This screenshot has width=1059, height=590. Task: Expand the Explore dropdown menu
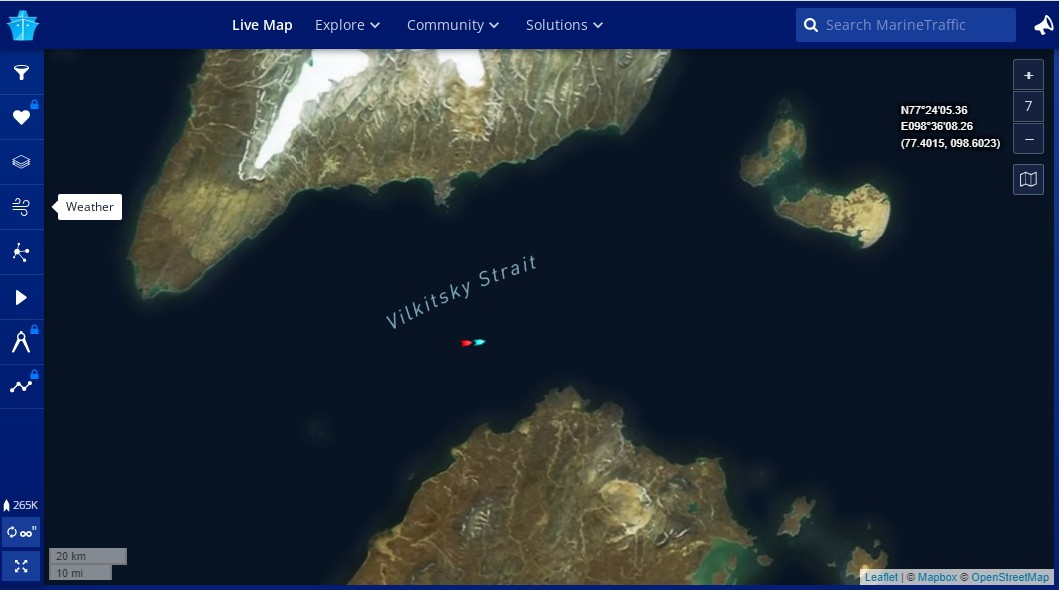[347, 25]
